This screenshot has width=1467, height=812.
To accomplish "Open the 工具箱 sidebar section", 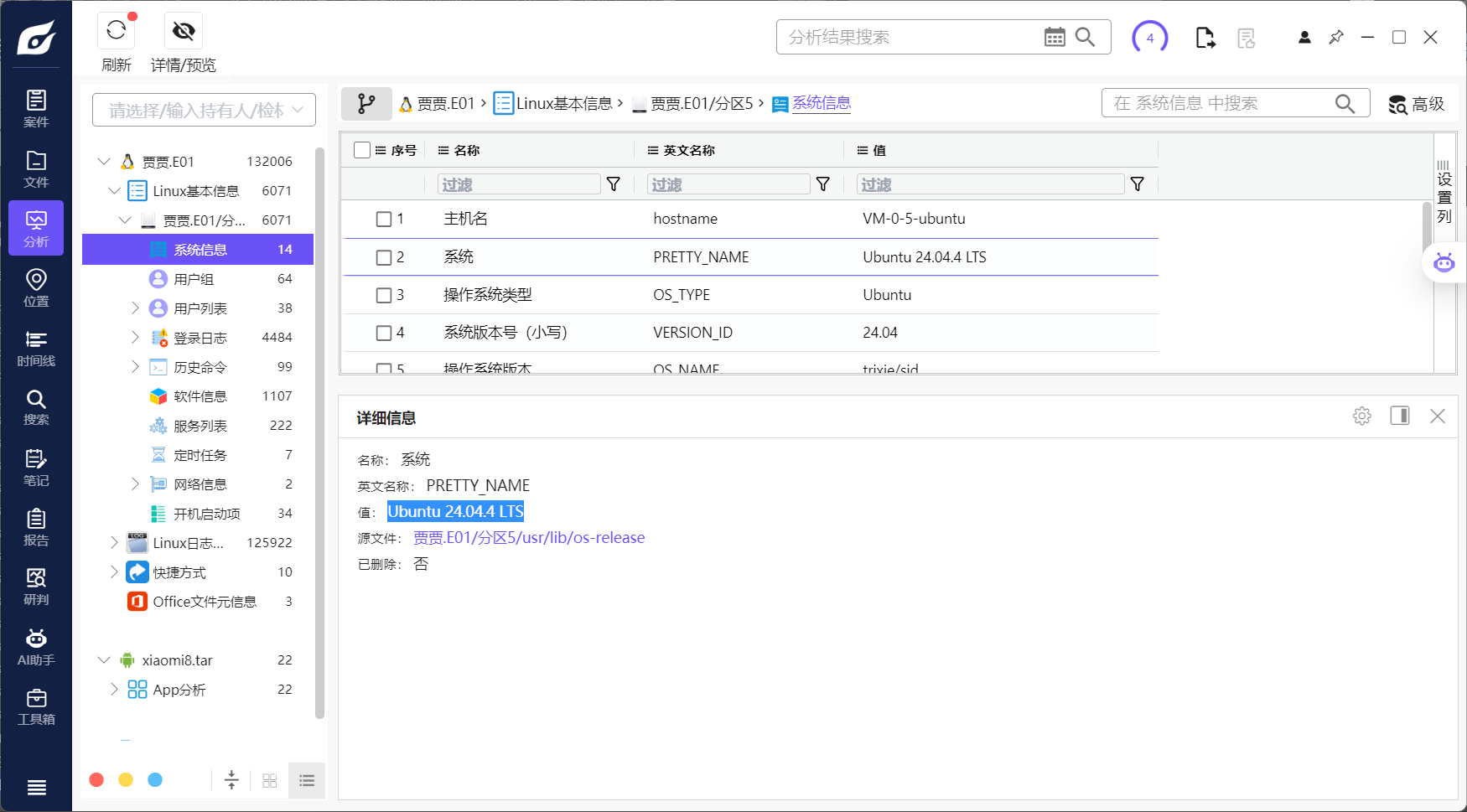I will 36,706.
